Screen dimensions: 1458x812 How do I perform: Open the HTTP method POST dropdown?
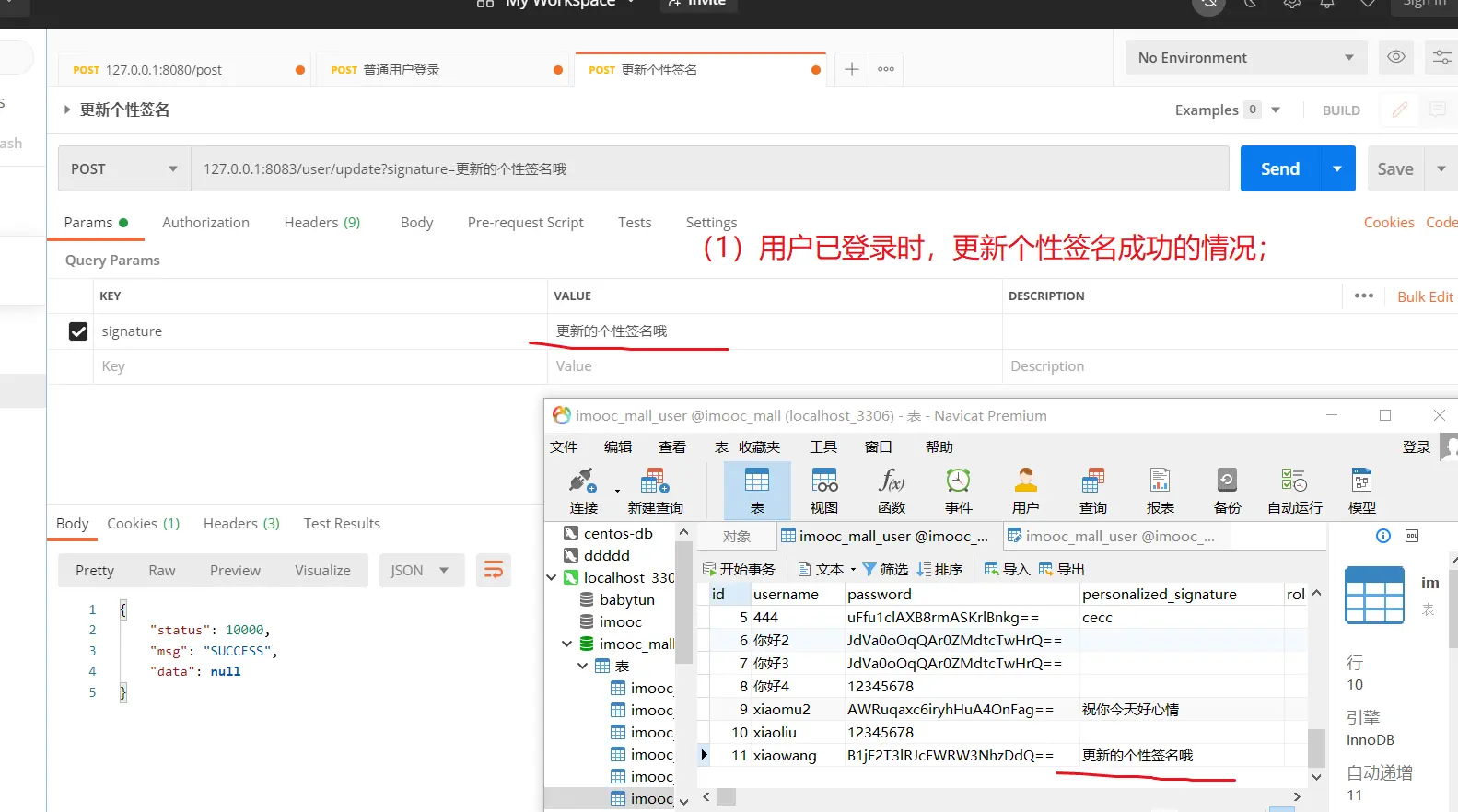[124, 169]
